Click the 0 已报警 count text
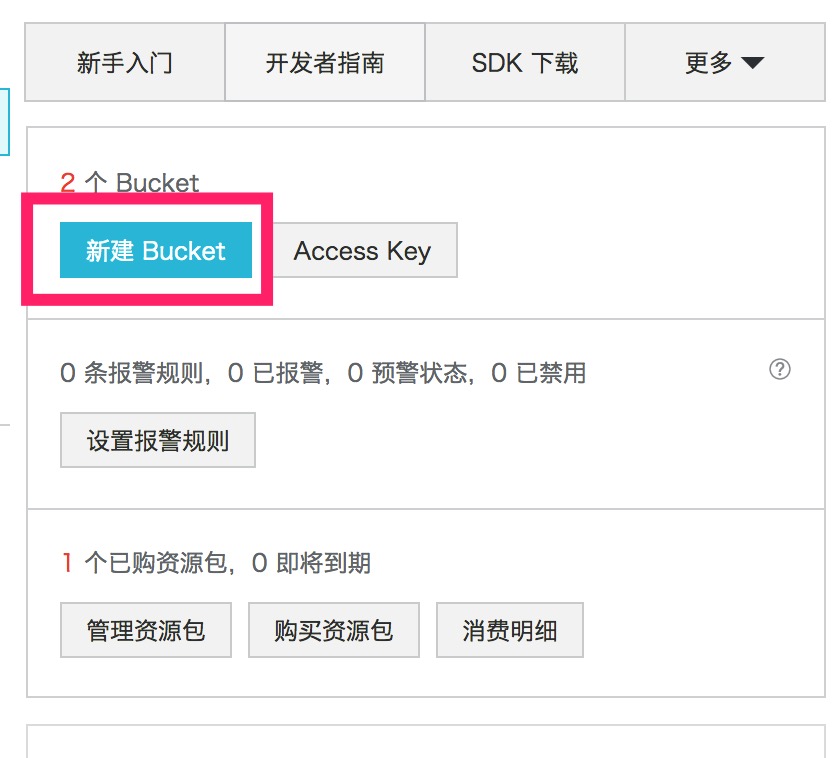Screen dimensions: 840x758 coord(275,372)
